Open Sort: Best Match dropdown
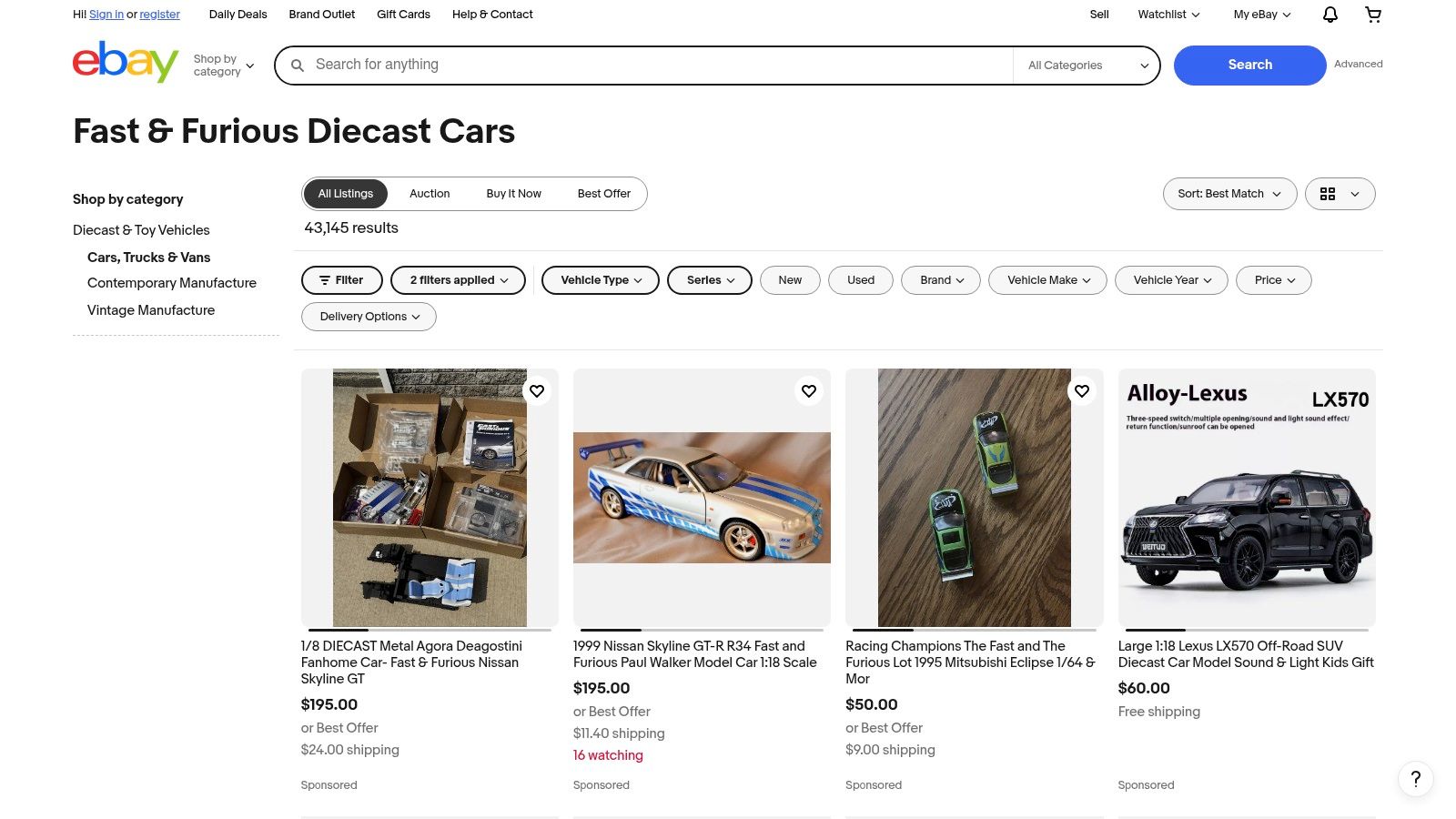 coord(1229,194)
